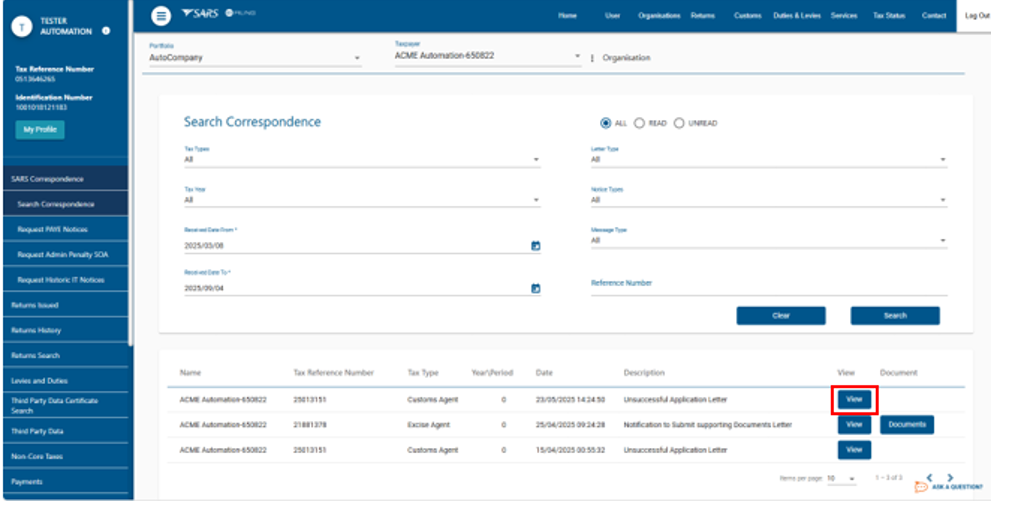
Task: Select the UNREAD radio button
Action: pyautogui.click(x=679, y=123)
